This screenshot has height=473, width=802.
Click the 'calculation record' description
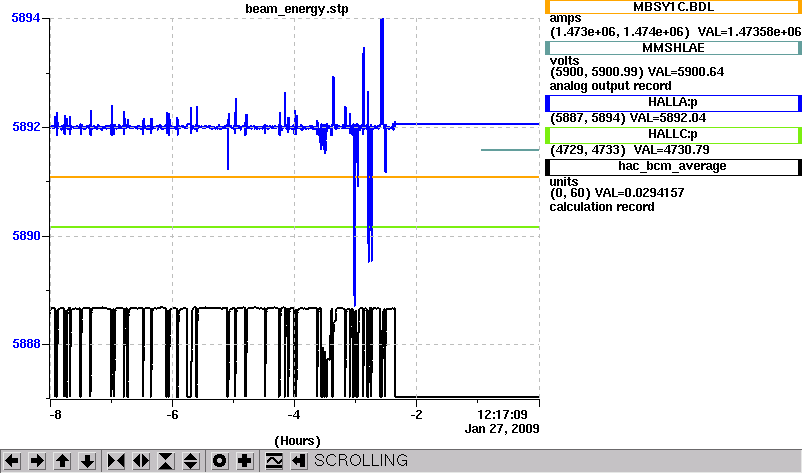pos(602,207)
